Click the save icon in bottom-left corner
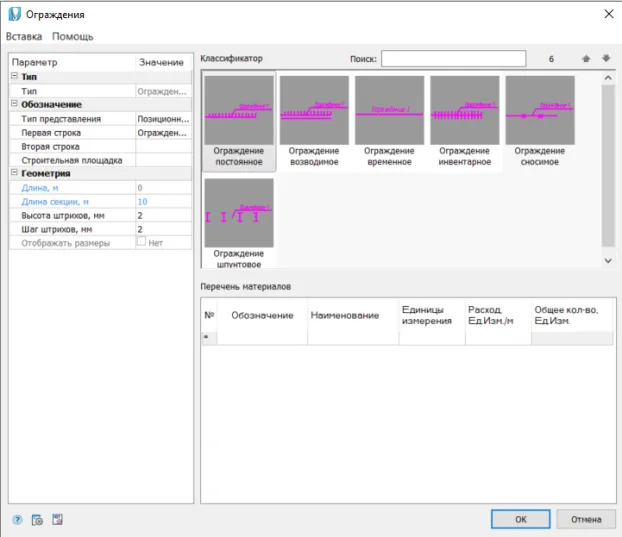Viewport: 622px width, 537px height. (57, 519)
